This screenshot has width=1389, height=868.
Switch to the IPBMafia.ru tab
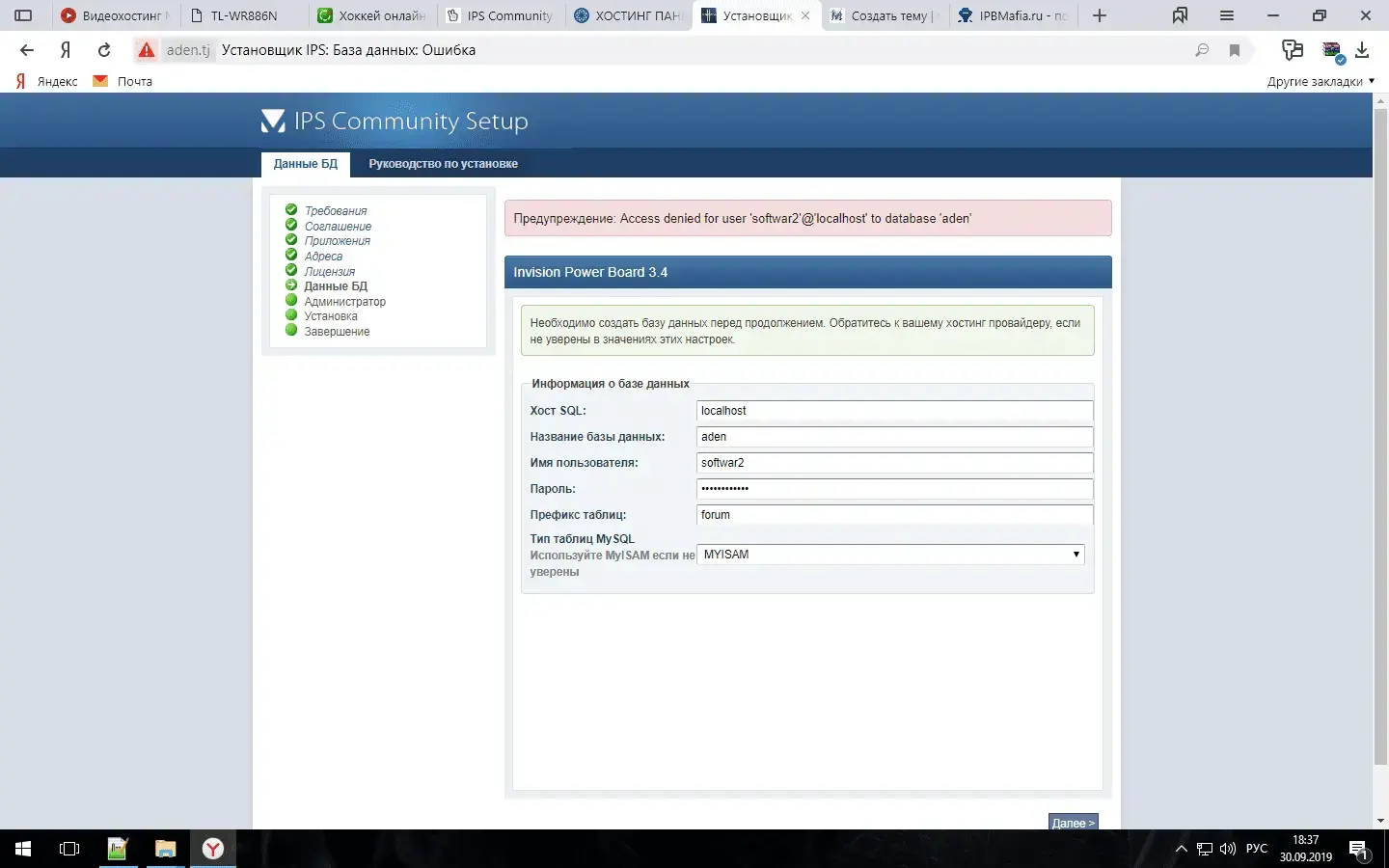click(x=1013, y=15)
